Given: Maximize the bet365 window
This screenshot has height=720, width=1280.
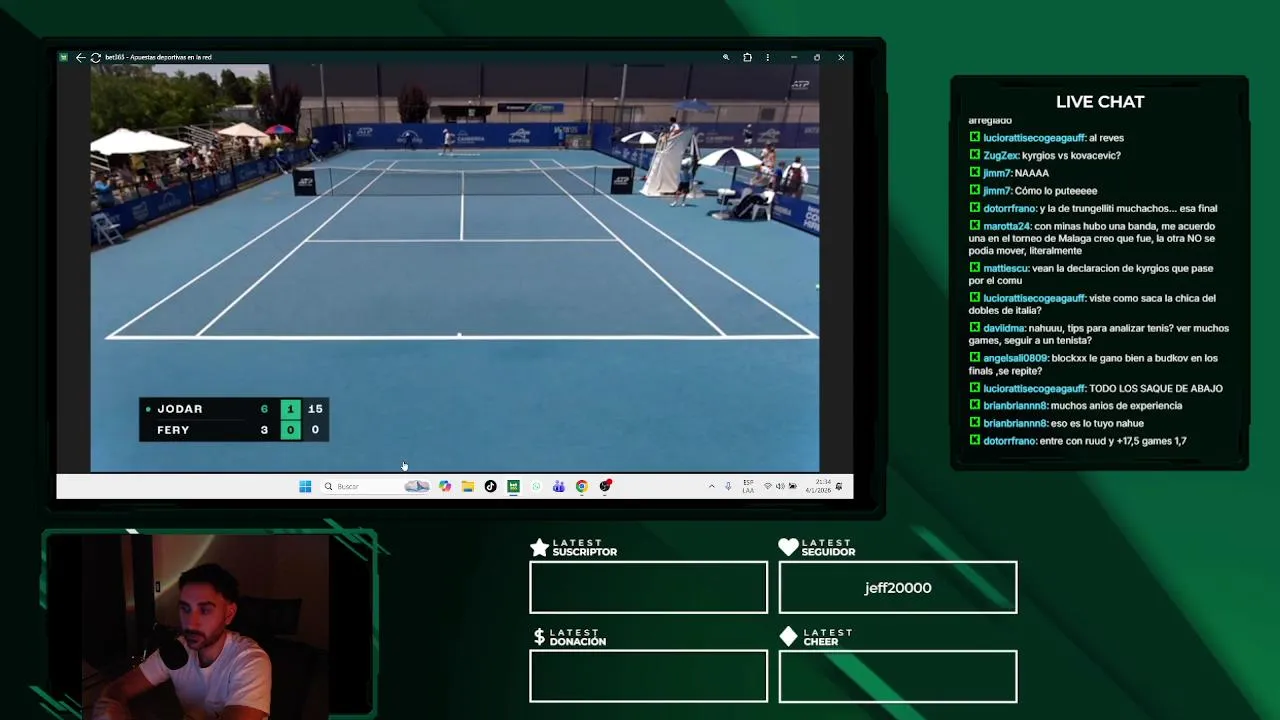Looking at the screenshot, I should click(x=817, y=57).
